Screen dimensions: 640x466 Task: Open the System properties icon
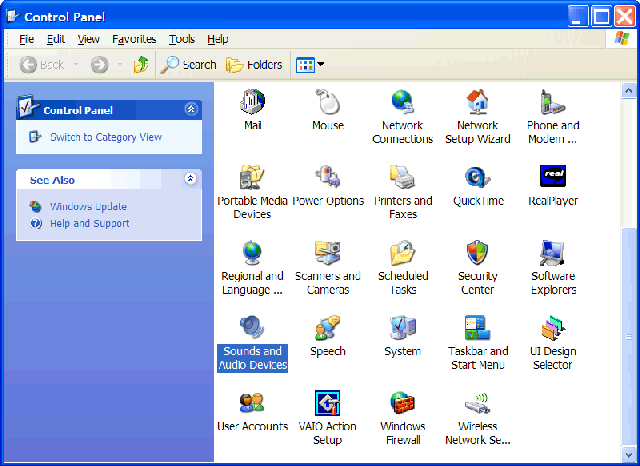pyautogui.click(x=403, y=336)
